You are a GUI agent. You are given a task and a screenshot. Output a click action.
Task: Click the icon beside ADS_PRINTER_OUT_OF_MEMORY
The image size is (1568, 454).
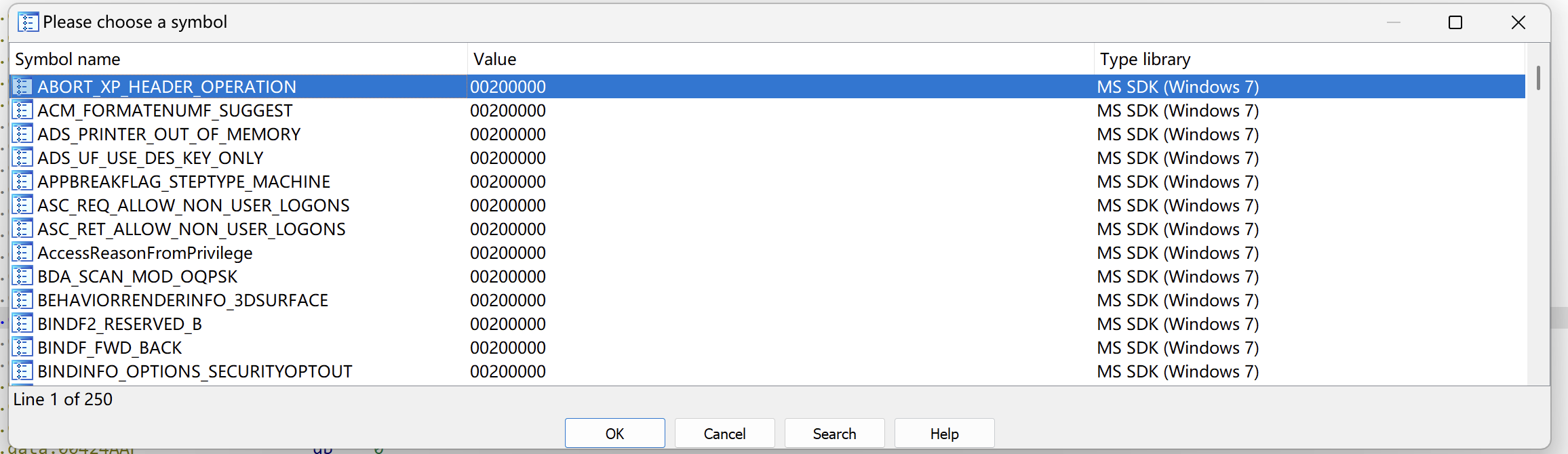coord(22,134)
